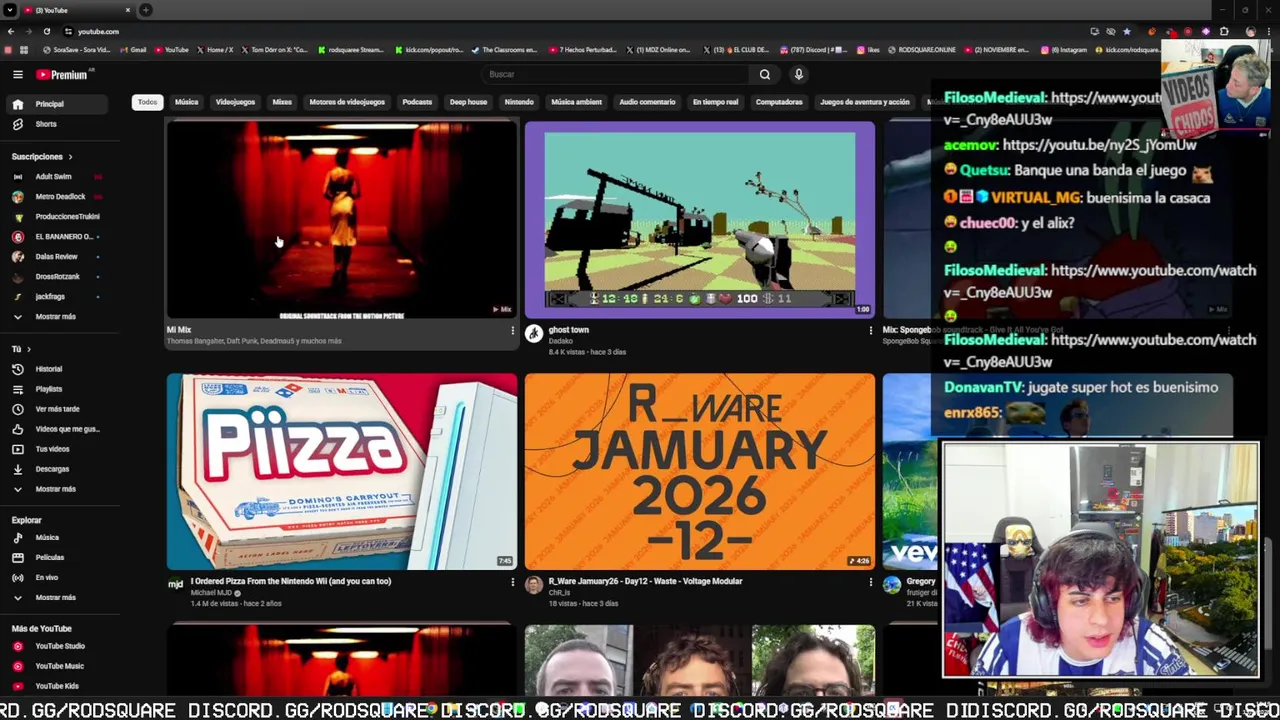Expand Mostrar más under Descargas
The width and height of the screenshot is (1280, 720).
tap(60, 489)
